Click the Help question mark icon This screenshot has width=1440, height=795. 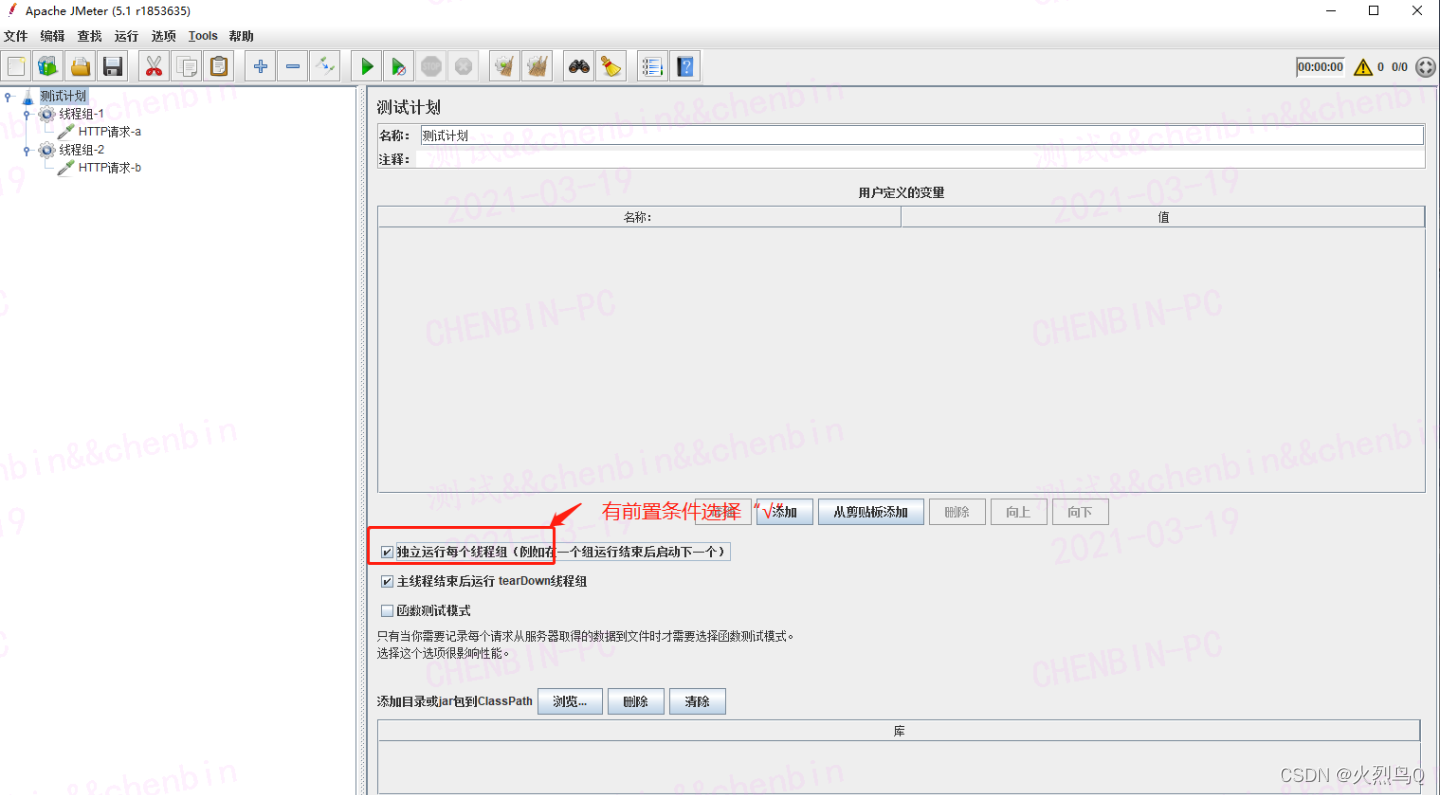pos(684,67)
